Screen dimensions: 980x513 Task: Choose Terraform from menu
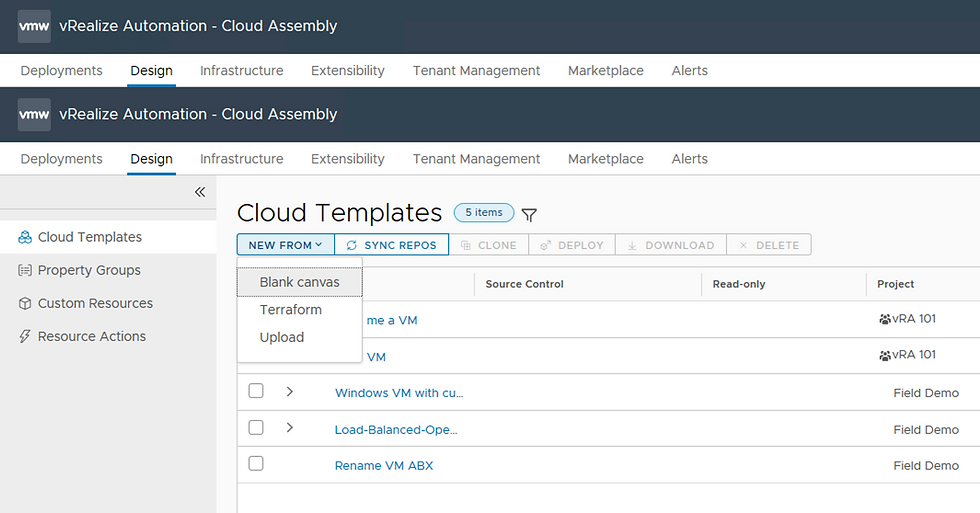(291, 310)
